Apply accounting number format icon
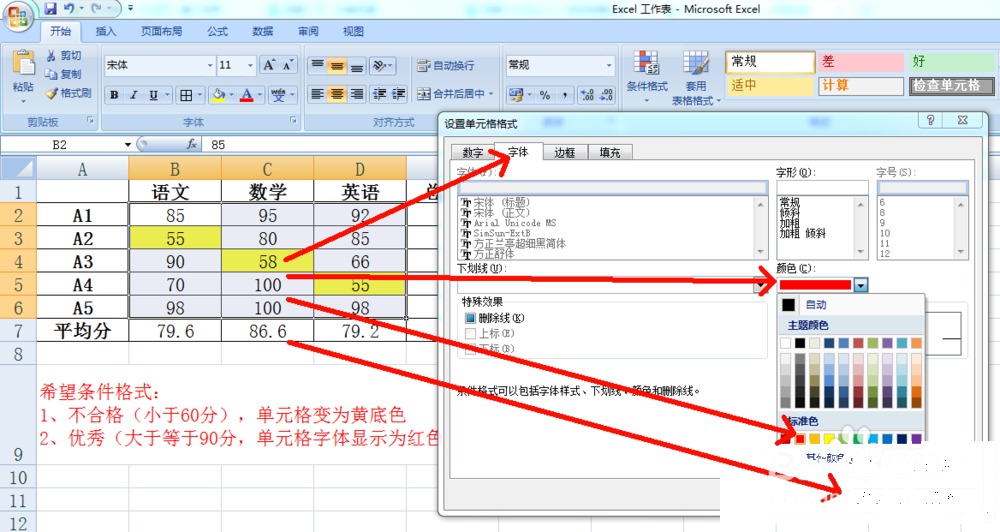The height and width of the screenshot is (532, 1000). click(515, 94)
